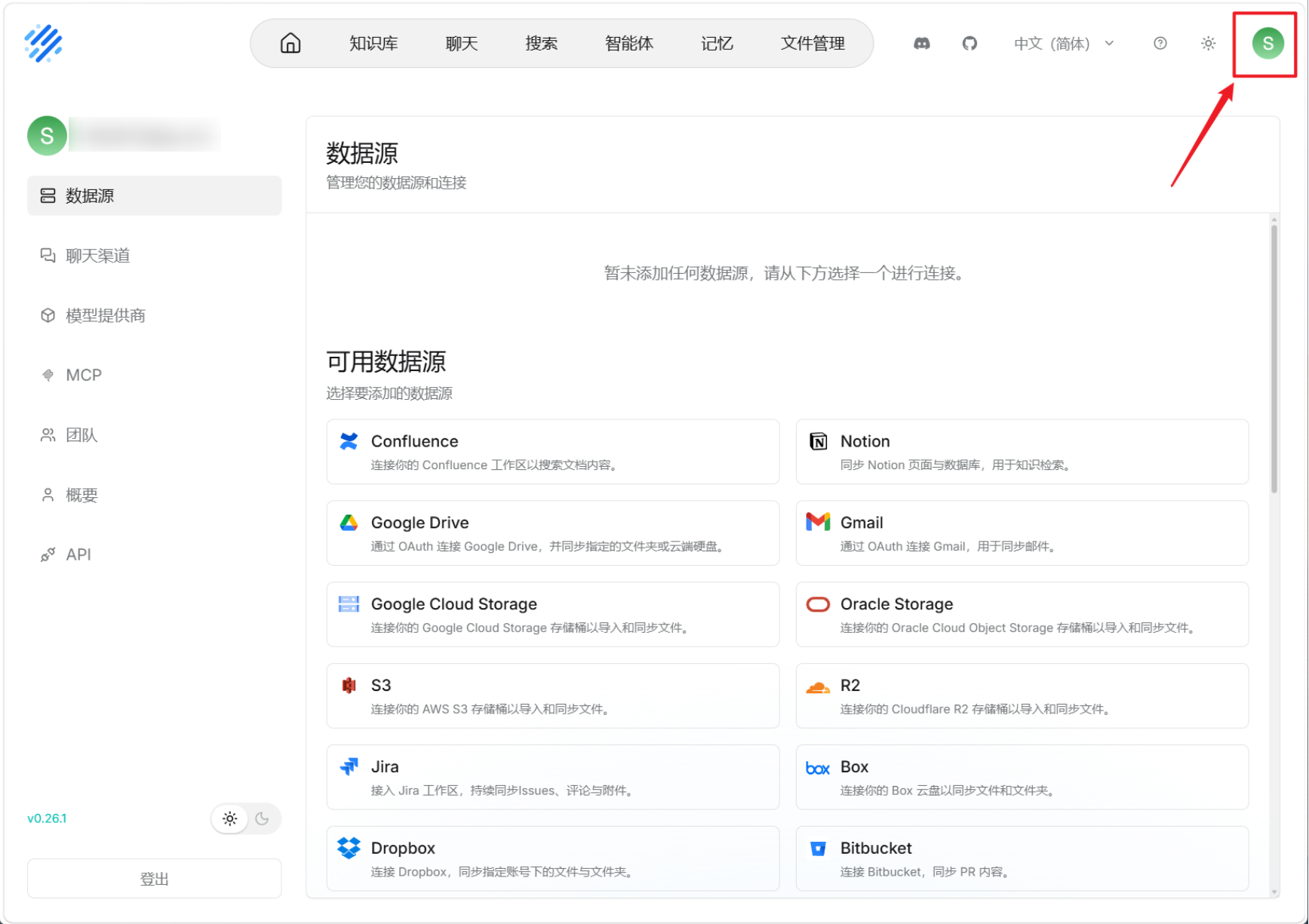
Task: Add Bitbucket data source card
Action: tap(1022, 858)
